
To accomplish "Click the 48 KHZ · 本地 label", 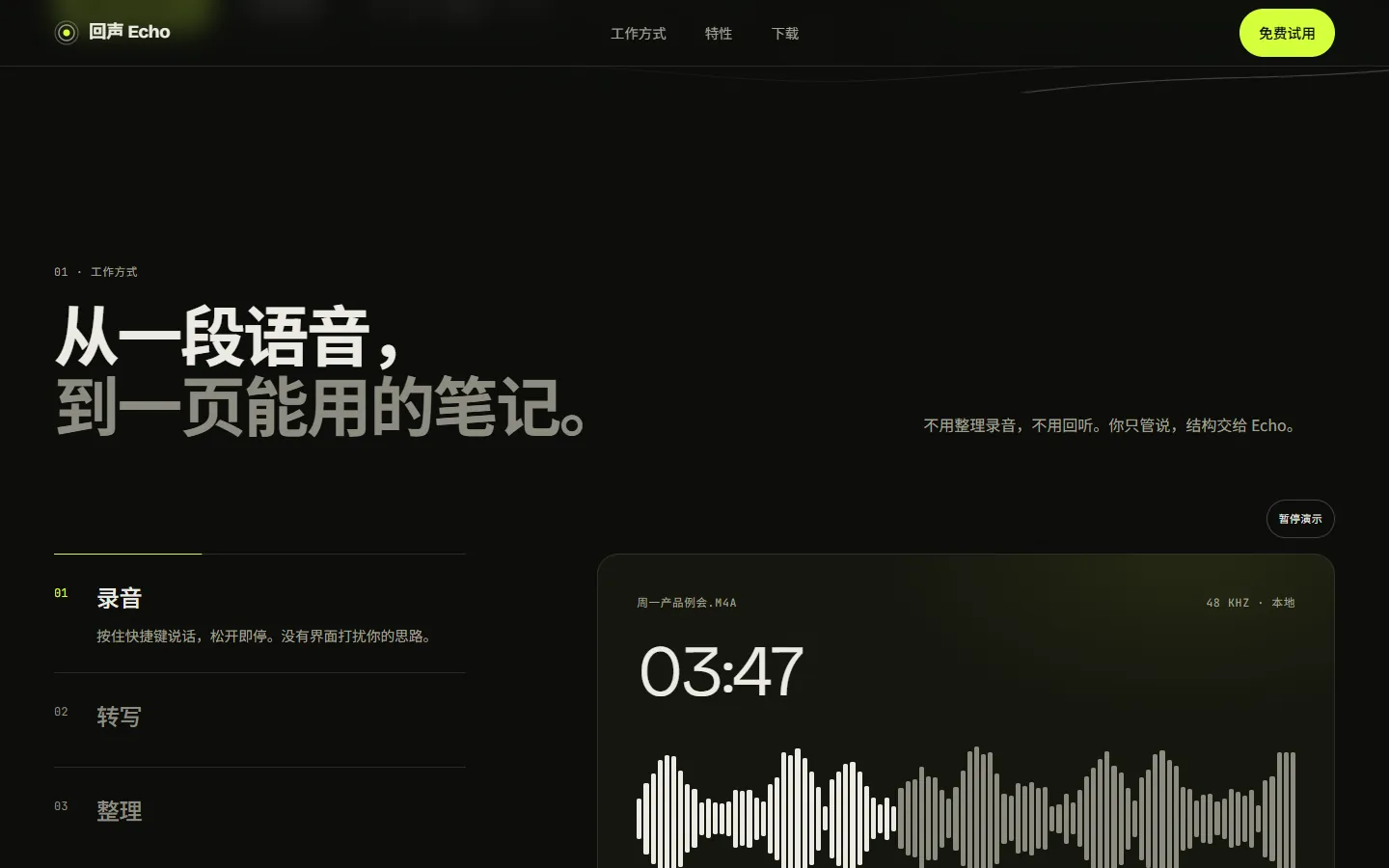I will [x=1250, y=603].
